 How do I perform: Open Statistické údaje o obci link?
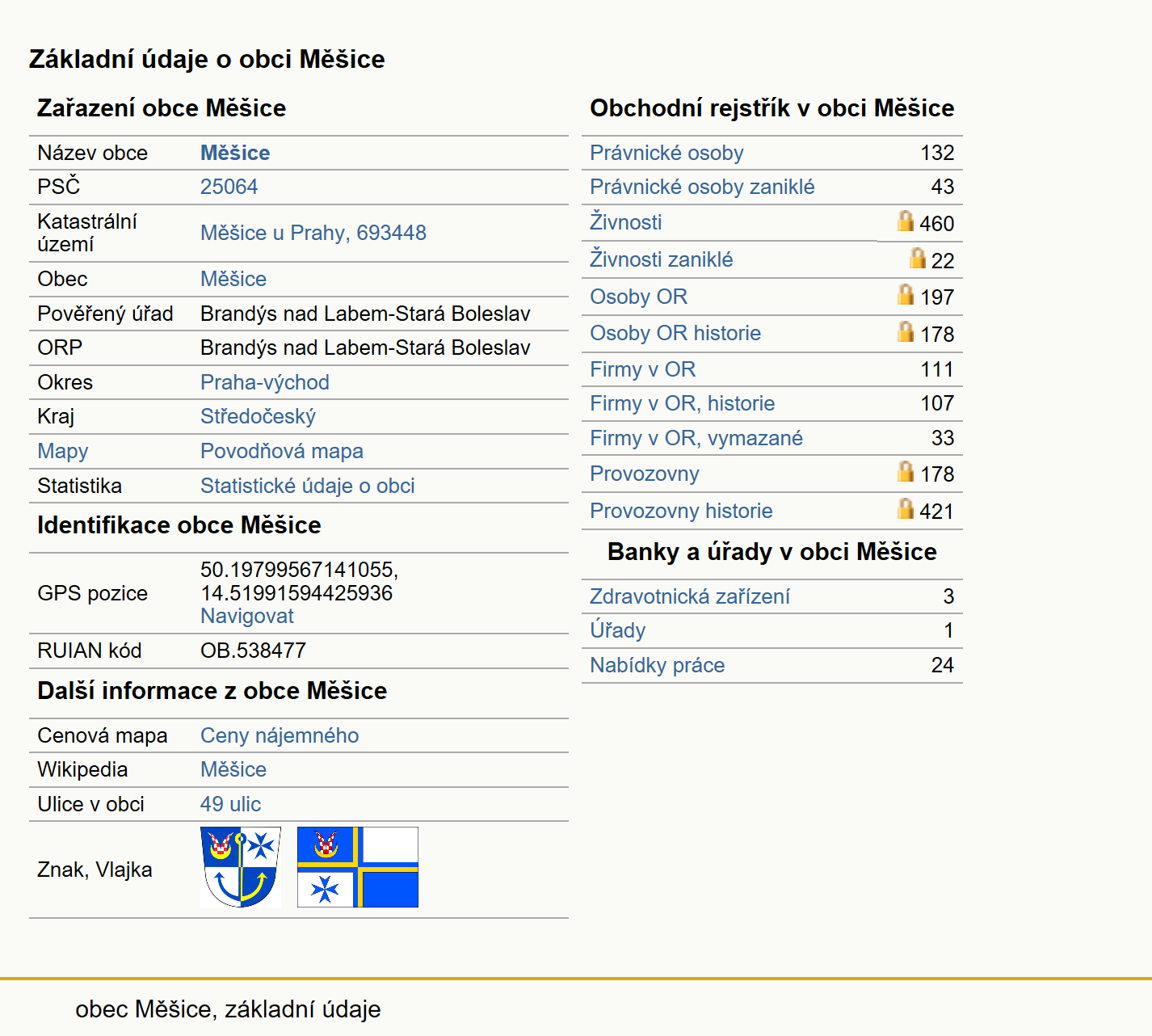point(308,486)
